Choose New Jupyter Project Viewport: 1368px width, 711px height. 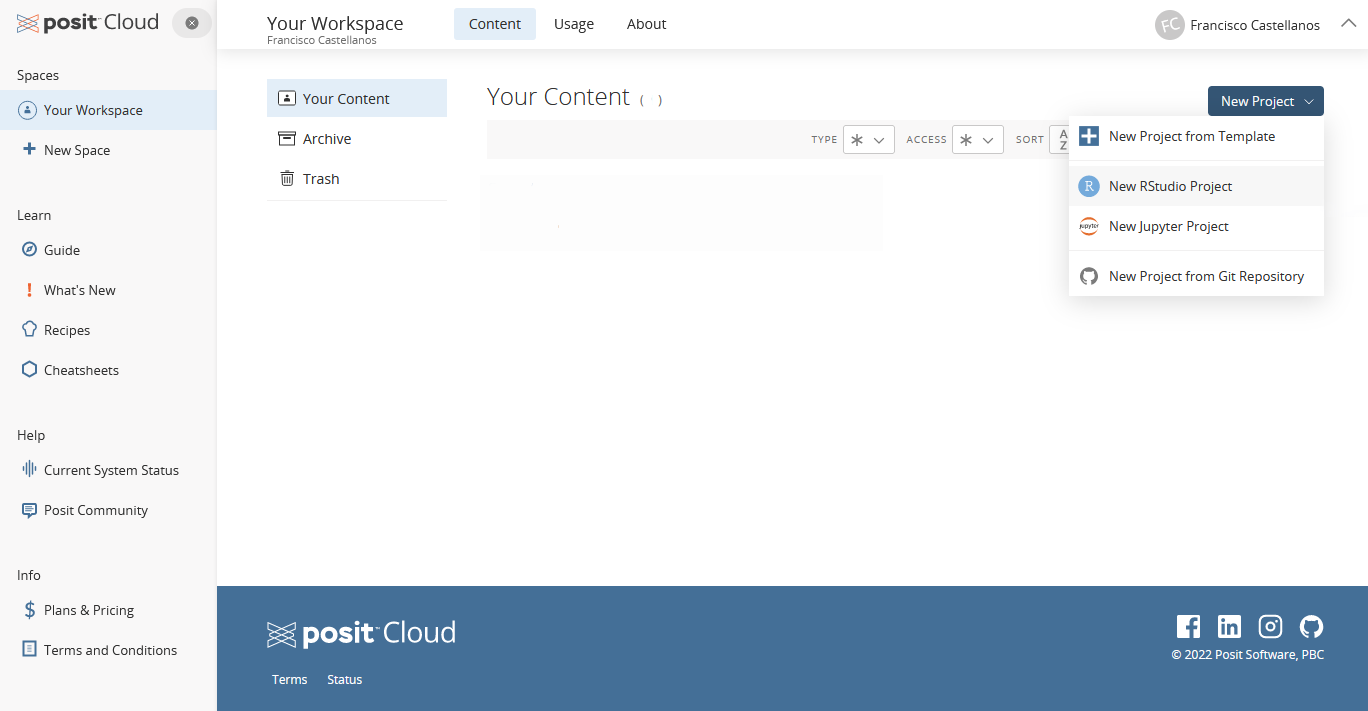[1196, 226]
